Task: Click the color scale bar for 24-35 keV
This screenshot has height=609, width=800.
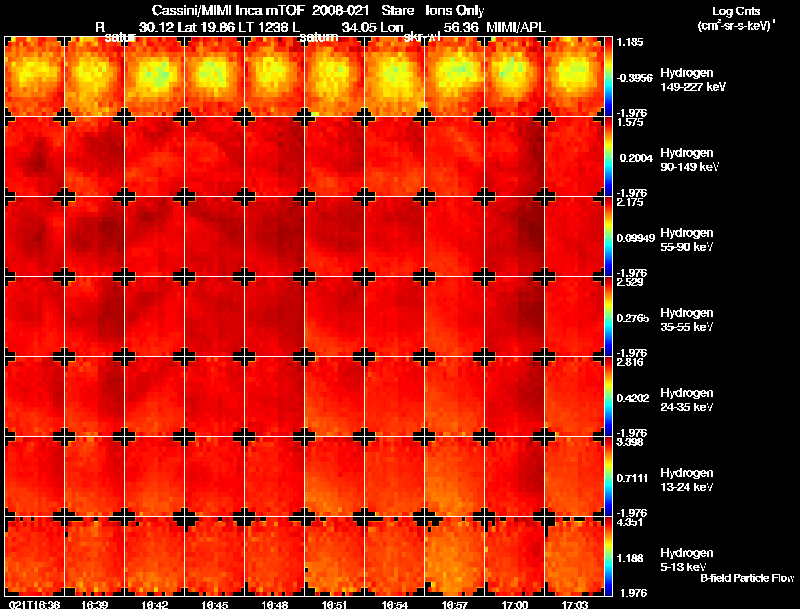Action: pyautogui.click(x=608, y=397)
